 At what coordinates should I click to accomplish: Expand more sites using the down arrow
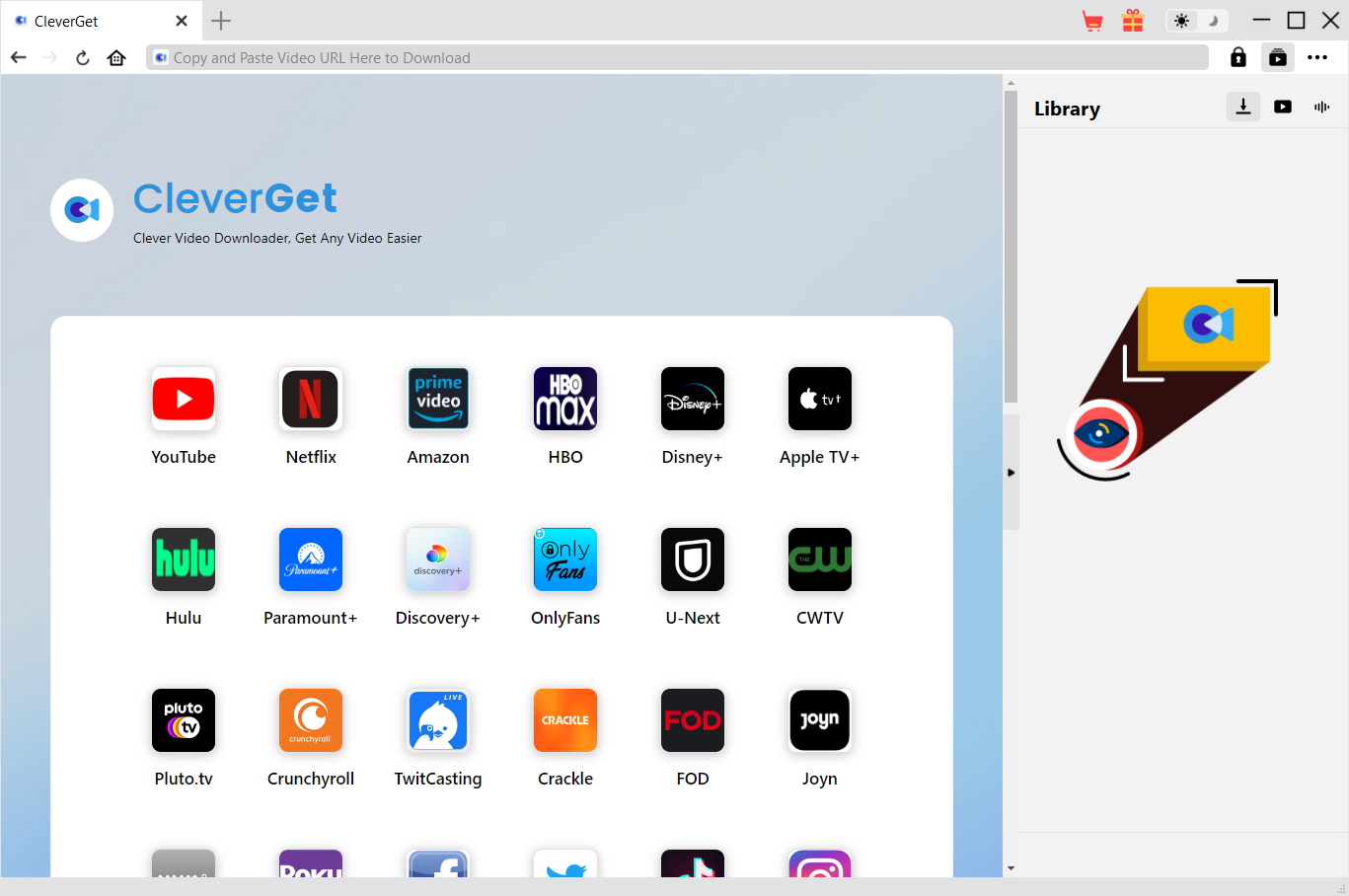tap(1010, 867)
